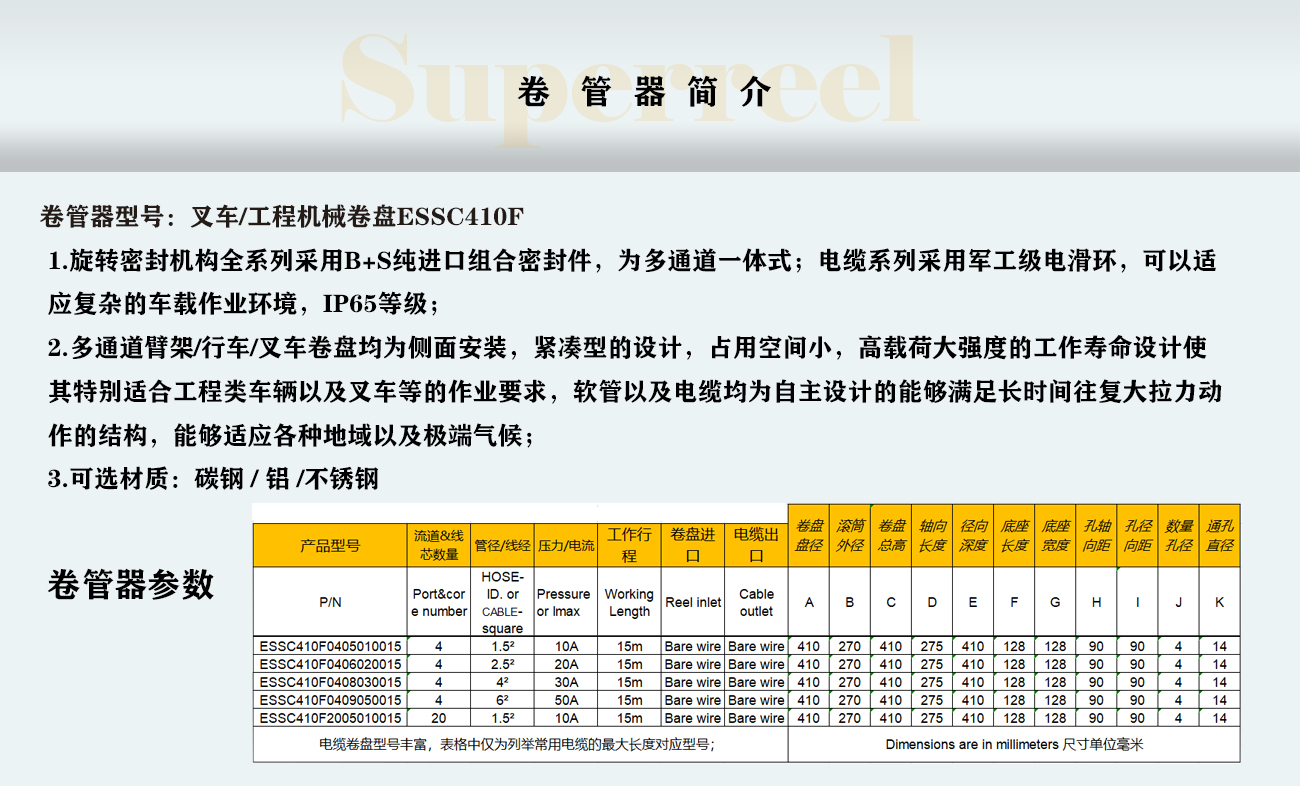
Task: Click the 卷管器简介 page title
Action: click(x=645, y=93)
